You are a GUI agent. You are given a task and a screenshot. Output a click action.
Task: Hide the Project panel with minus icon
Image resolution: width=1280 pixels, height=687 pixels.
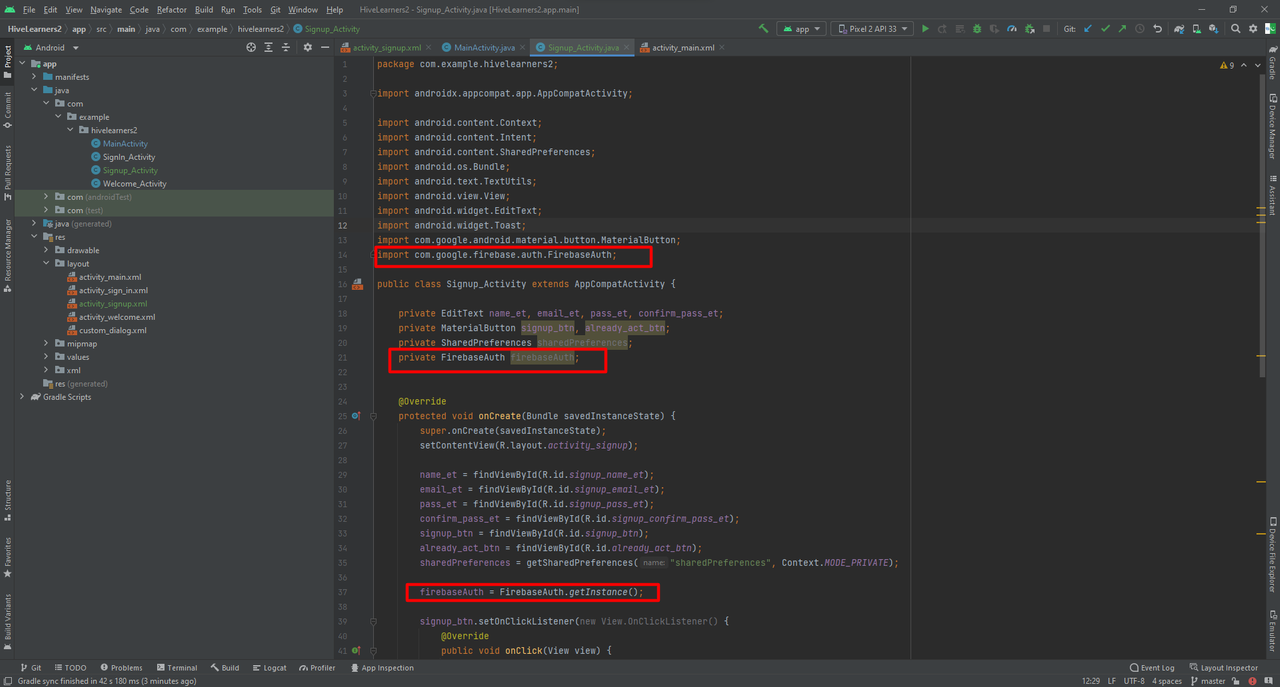(324, 47)
